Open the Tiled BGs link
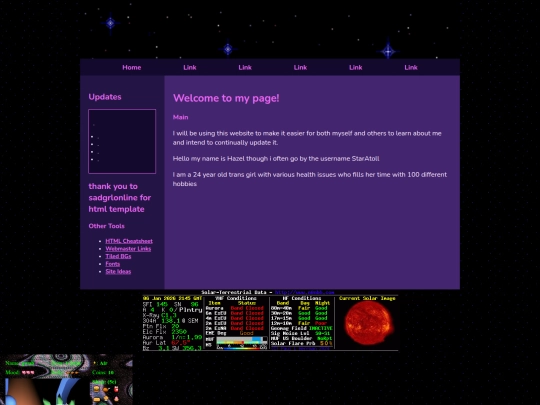Image resolution: width=540 pixels, height=405 pixels. point(118,256)
